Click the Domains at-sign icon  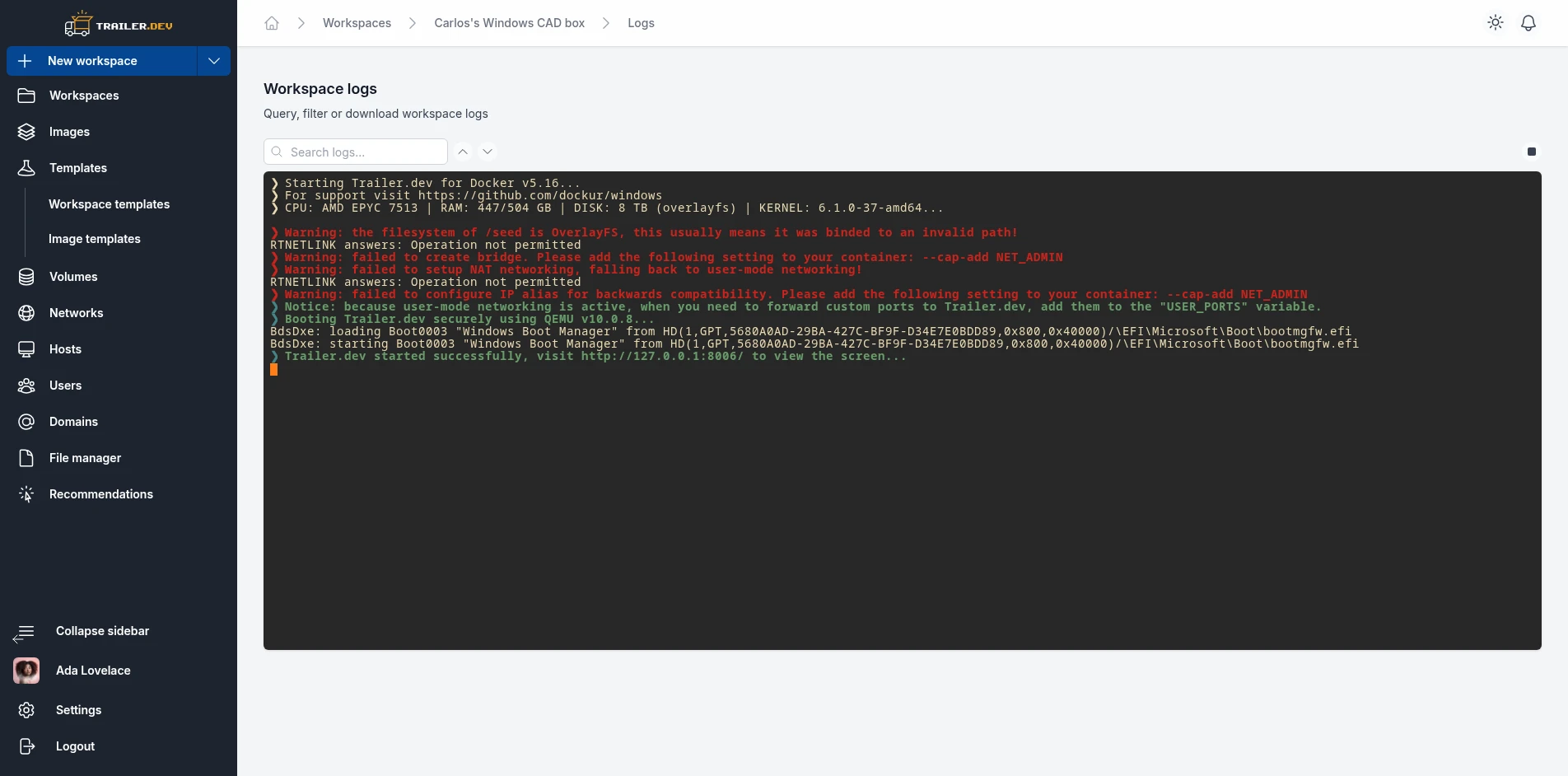tap(26, 422)
